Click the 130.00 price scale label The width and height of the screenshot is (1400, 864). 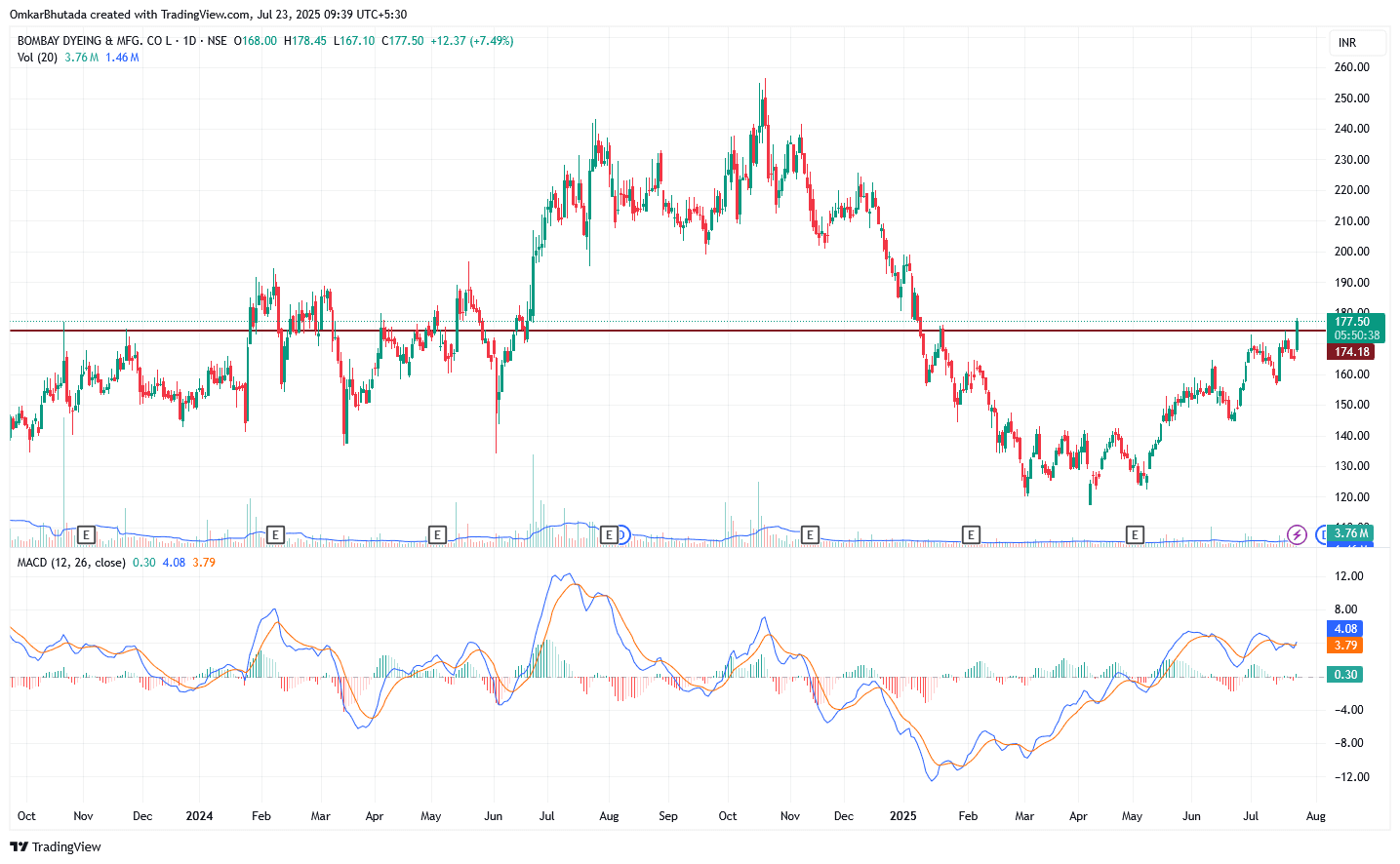[x=1352, y=466]
